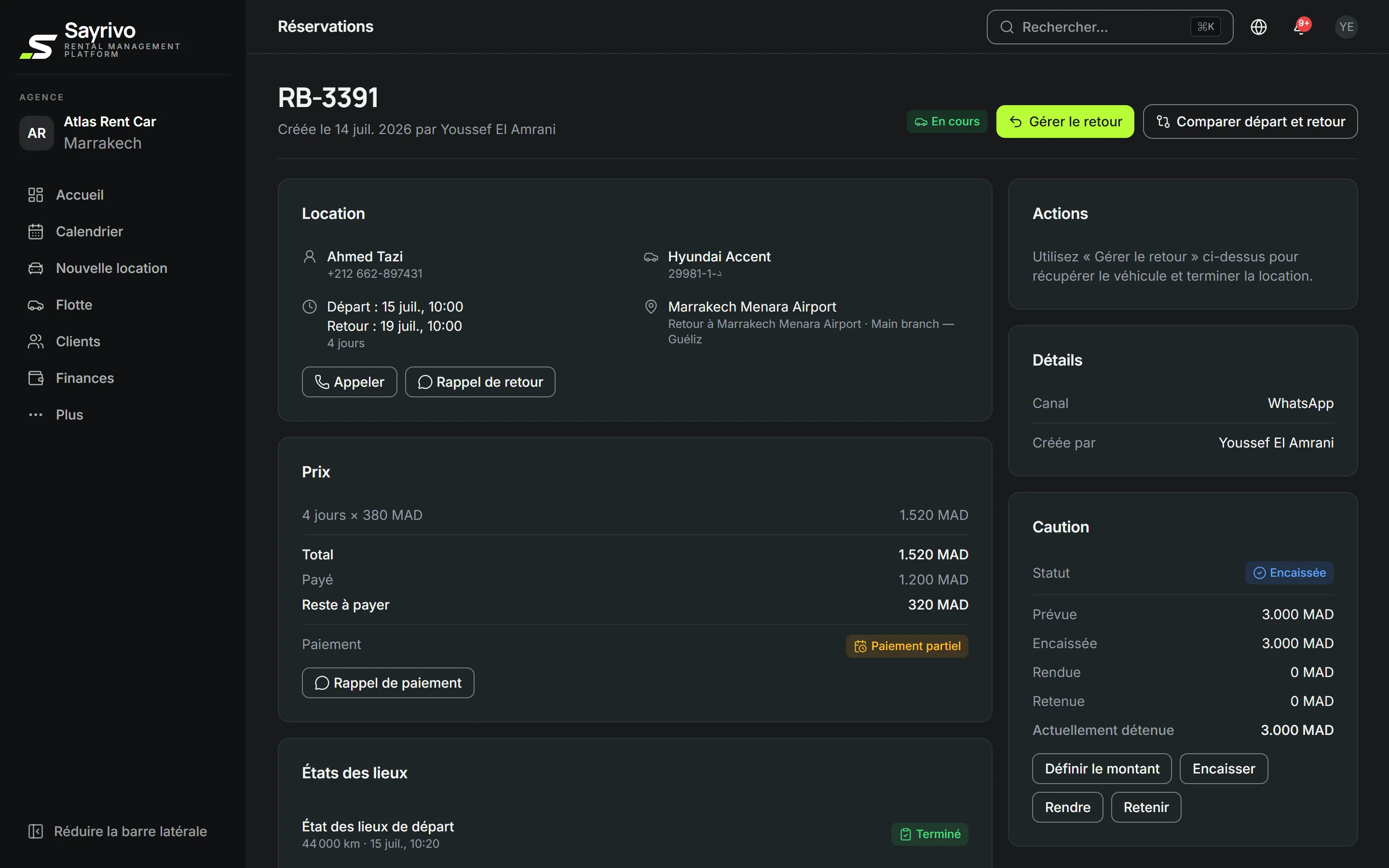Go to Accueil in sidebar
The height and width of the screenshot is (868, 1389).
click(123, 195)
